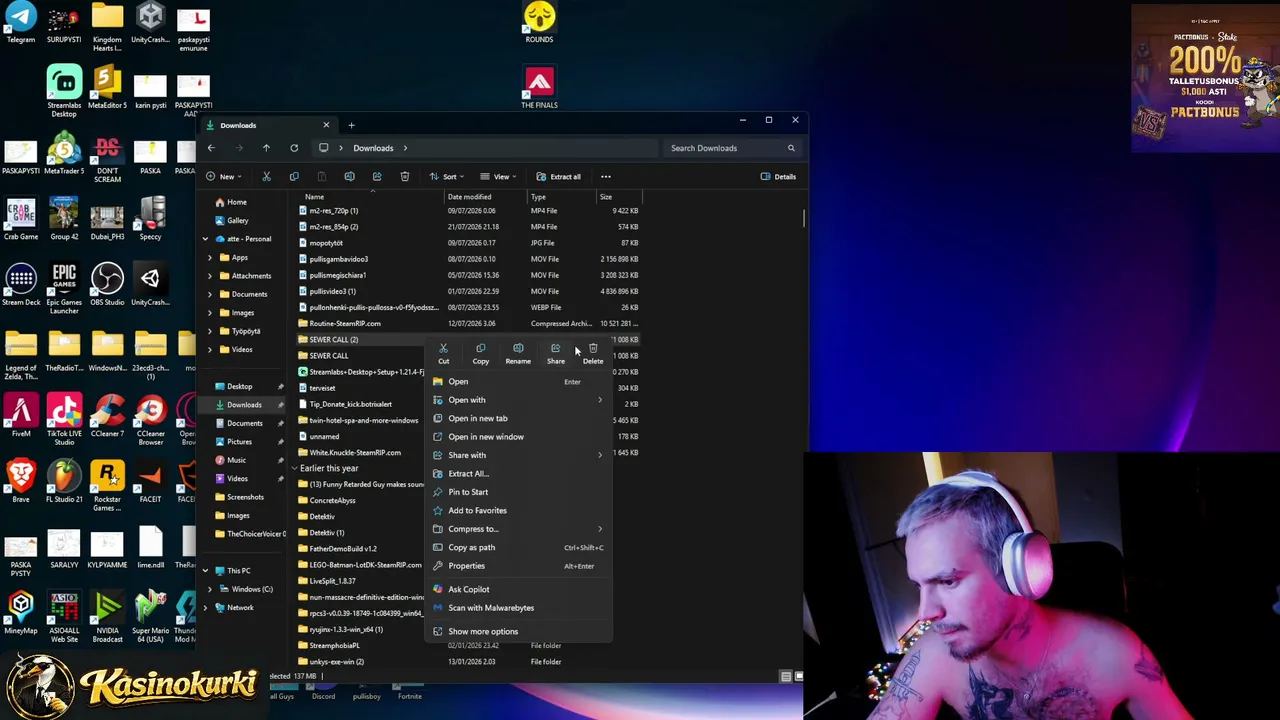Select Add to Favorites

pos(517,510)
